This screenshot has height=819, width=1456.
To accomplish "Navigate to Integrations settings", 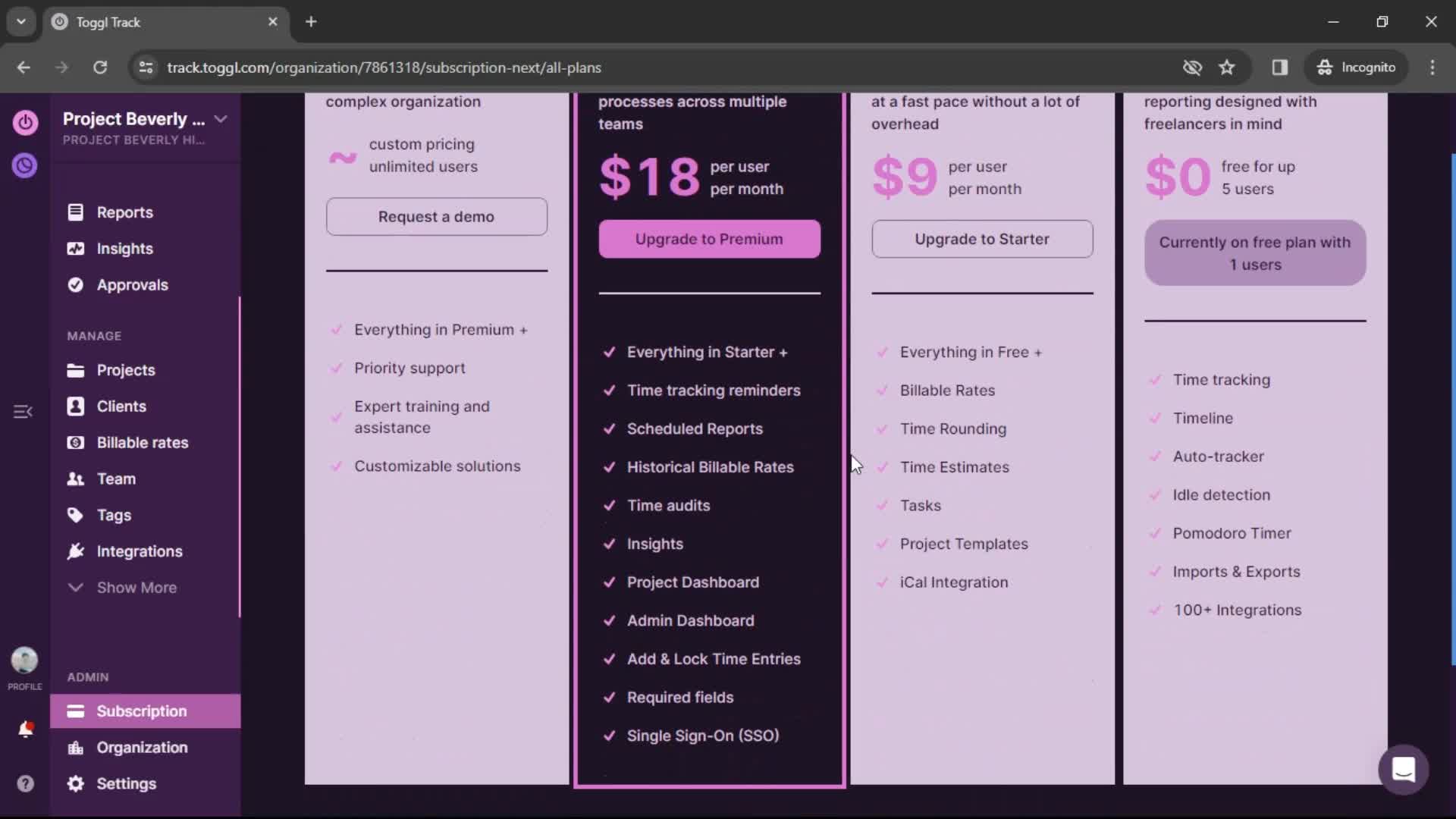I will (x=139, y=551).
